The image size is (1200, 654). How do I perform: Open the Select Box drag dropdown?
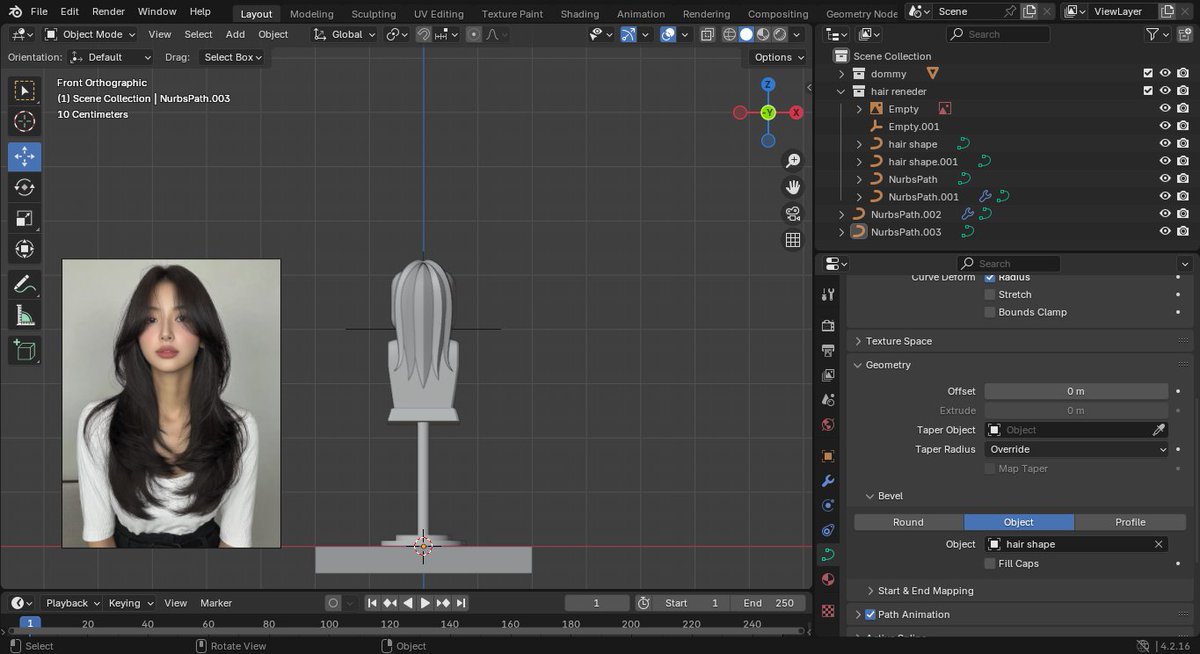tap(232, 57)
